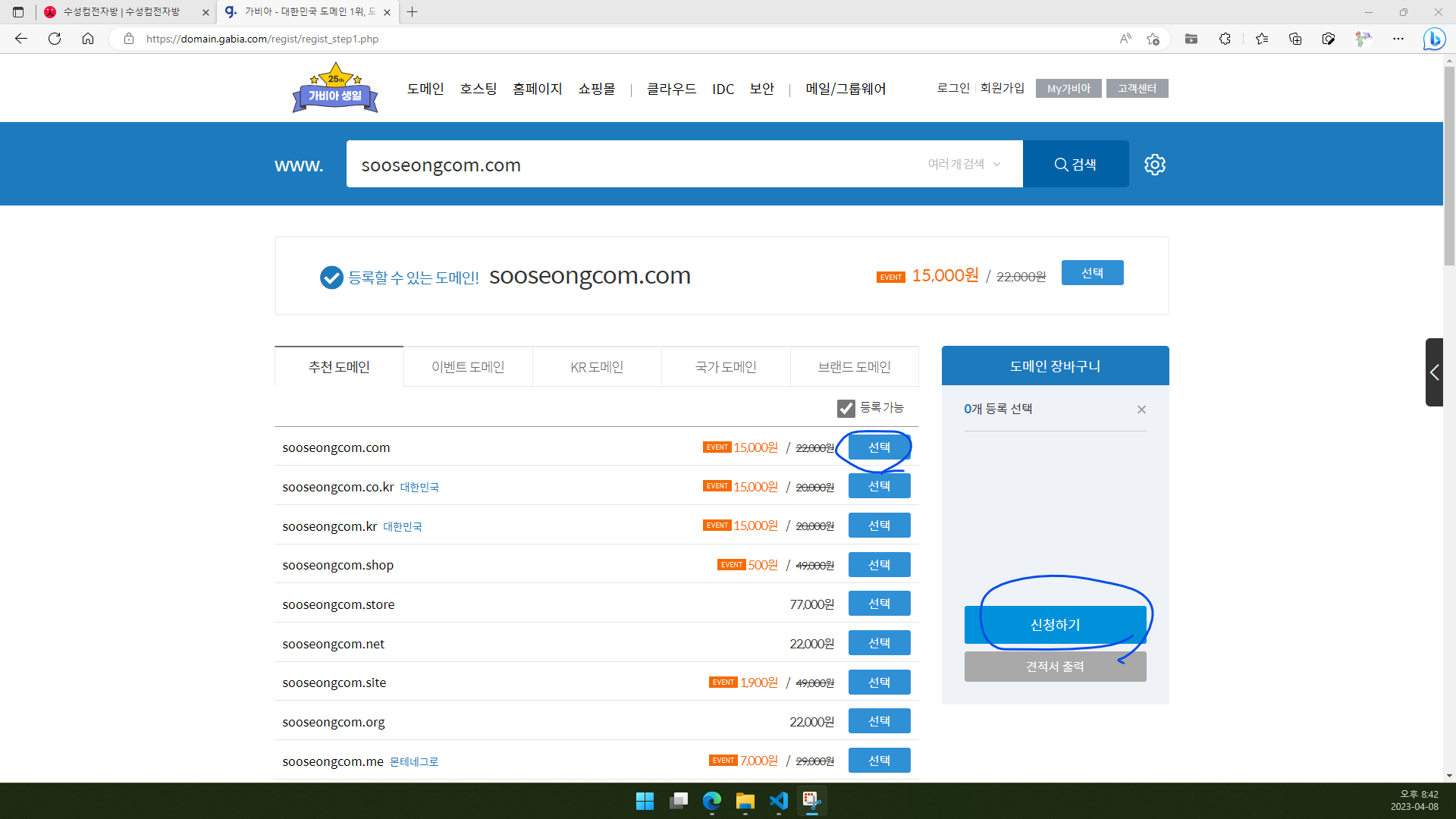The width and height of the screenshot is (1456, 819).
Task: Open browser settings and more menu
Action: [x=1398, y=39]
